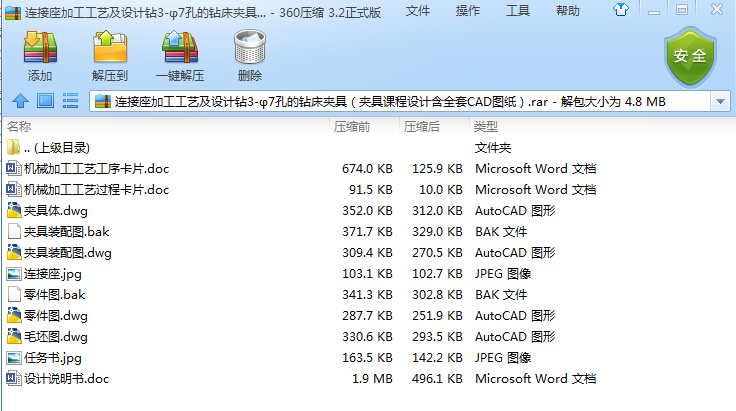Click the 293.5 KB compressed size value

437,337
